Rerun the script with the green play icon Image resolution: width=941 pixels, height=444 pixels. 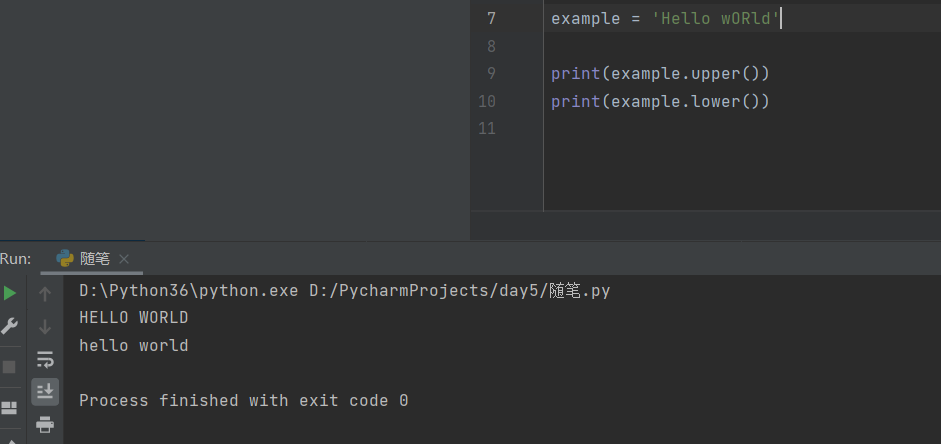pyautogui.click(x=10, y=293)
